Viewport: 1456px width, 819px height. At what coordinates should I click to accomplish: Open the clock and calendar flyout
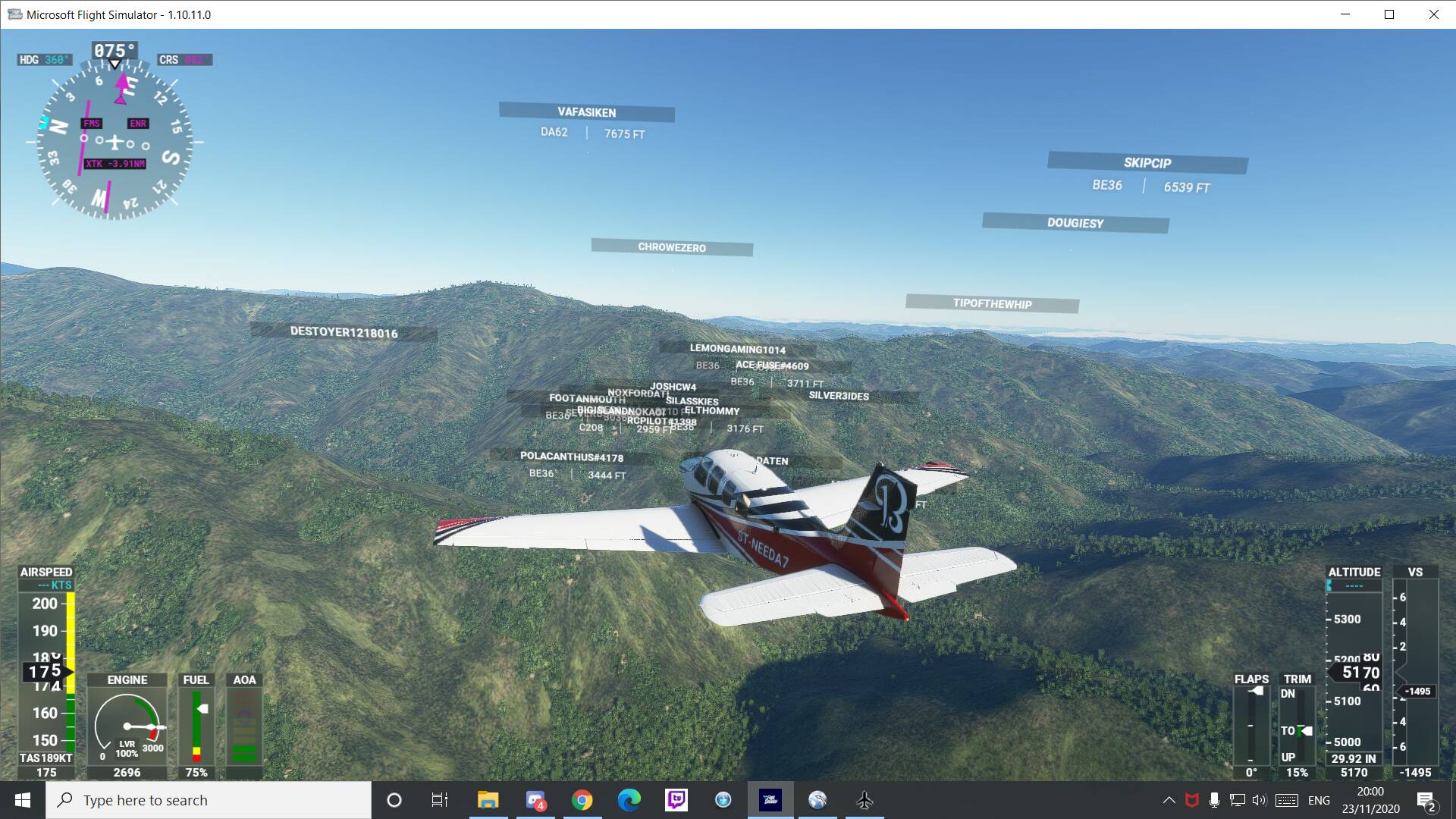pyautogui.click(x=1370, y=800)
